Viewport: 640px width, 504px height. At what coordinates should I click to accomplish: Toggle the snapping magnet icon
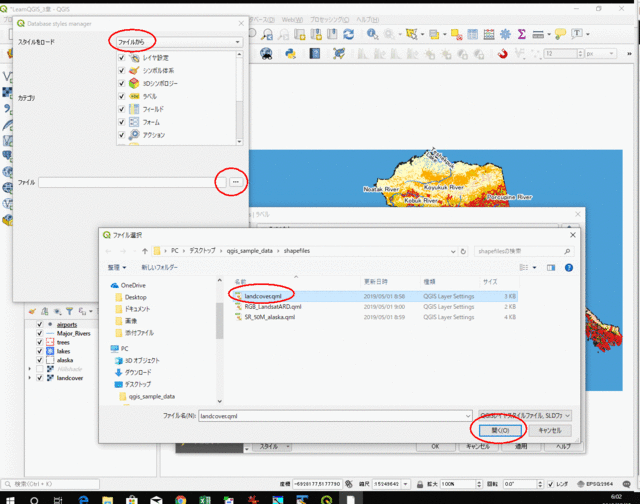[502, 53]
